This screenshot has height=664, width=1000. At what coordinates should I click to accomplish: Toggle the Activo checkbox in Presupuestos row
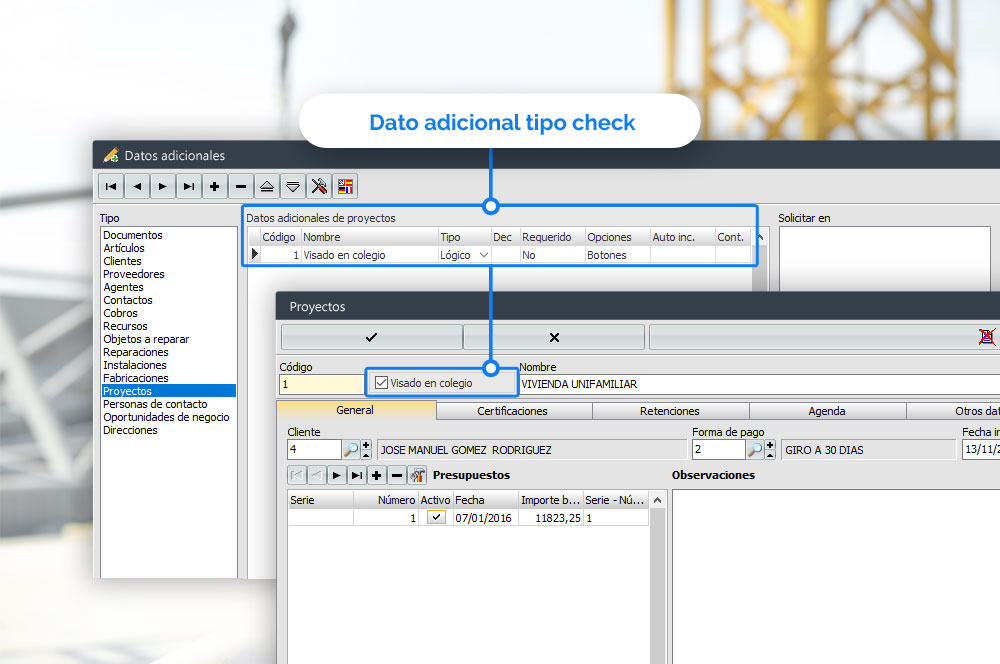pyautogui.click(x=436, y=518)
